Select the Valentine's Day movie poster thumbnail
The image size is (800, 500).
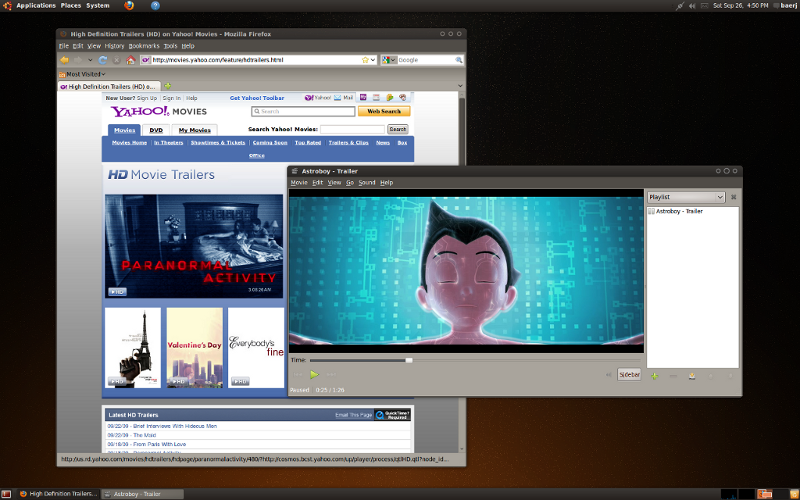pos(194,347)
